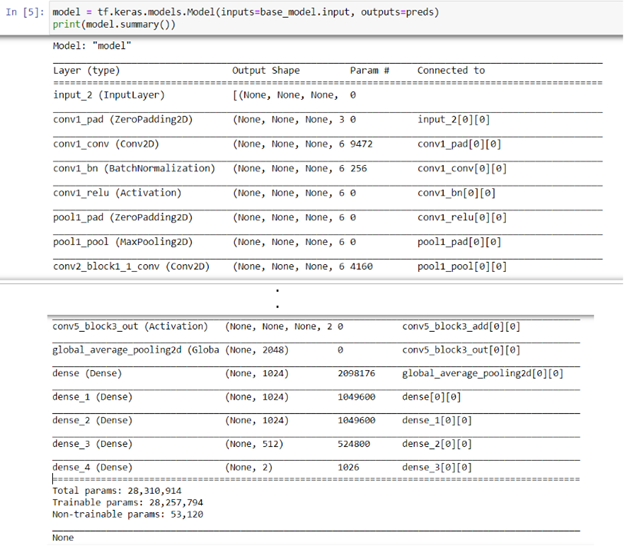
Task: Select the input_2 (InputLayer) row
Action: pos(328,95)
